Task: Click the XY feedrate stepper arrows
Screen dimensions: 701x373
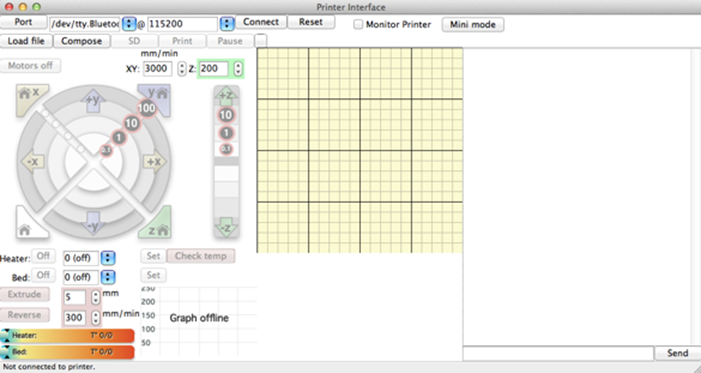Action: (182, 69)
